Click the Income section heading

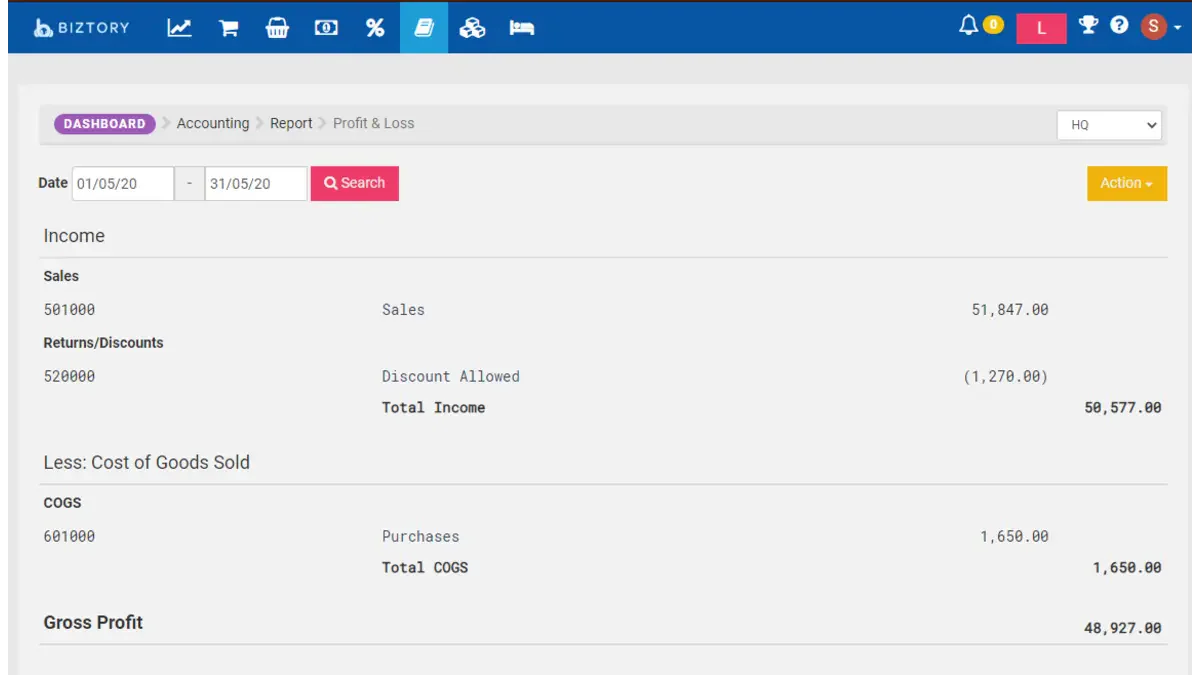[x=74, y=236]
